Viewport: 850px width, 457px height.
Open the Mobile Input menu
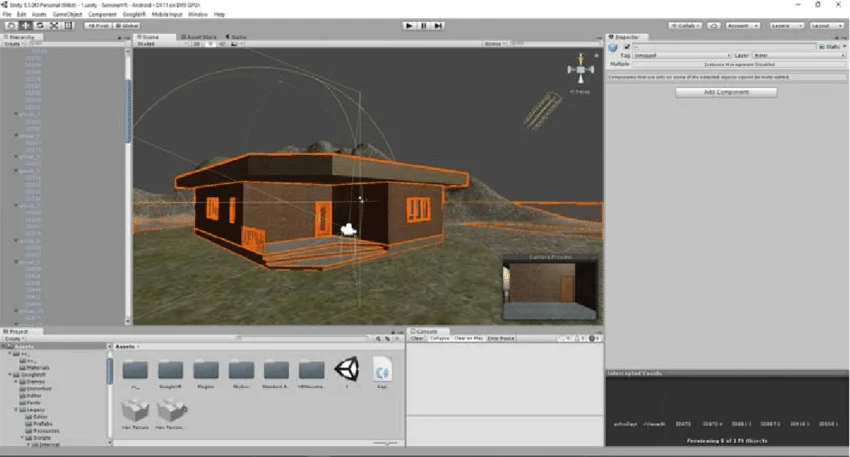click(x=167, y=14)
